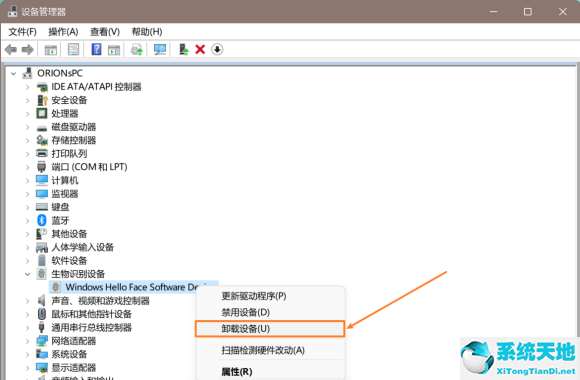Collapse the 生物识别设备 category
Screen dimensions: 580x380
click(27, 274)
